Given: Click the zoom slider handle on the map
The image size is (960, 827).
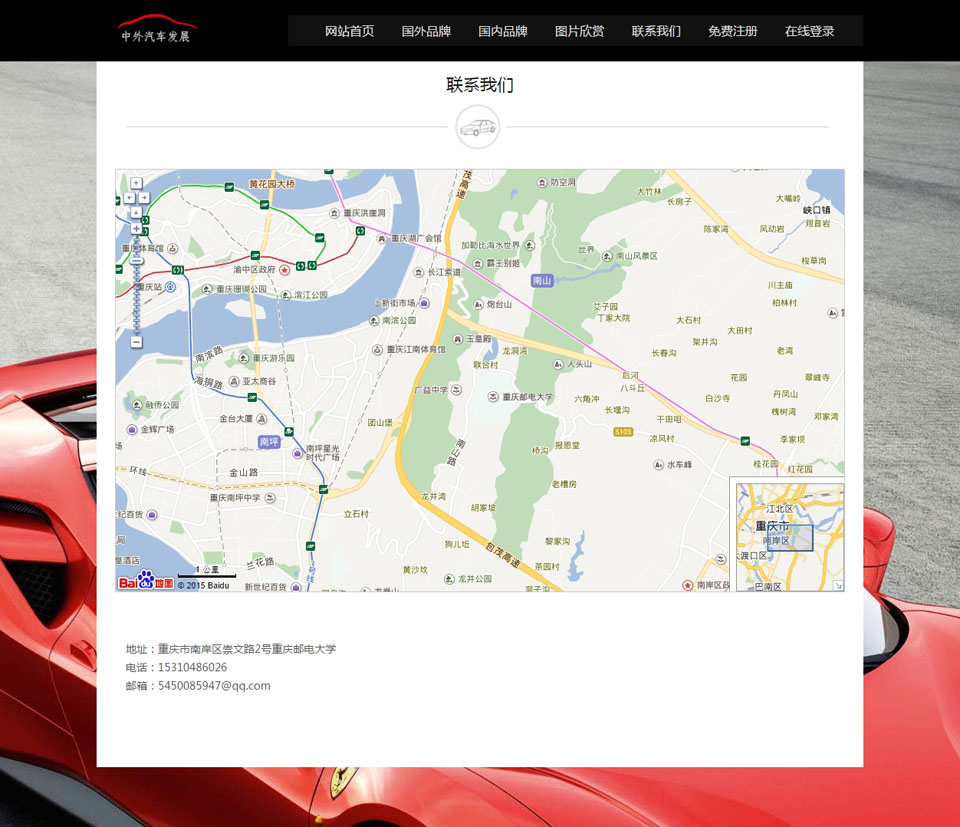Looking at the screenshot, I should [x=137, y=260].
